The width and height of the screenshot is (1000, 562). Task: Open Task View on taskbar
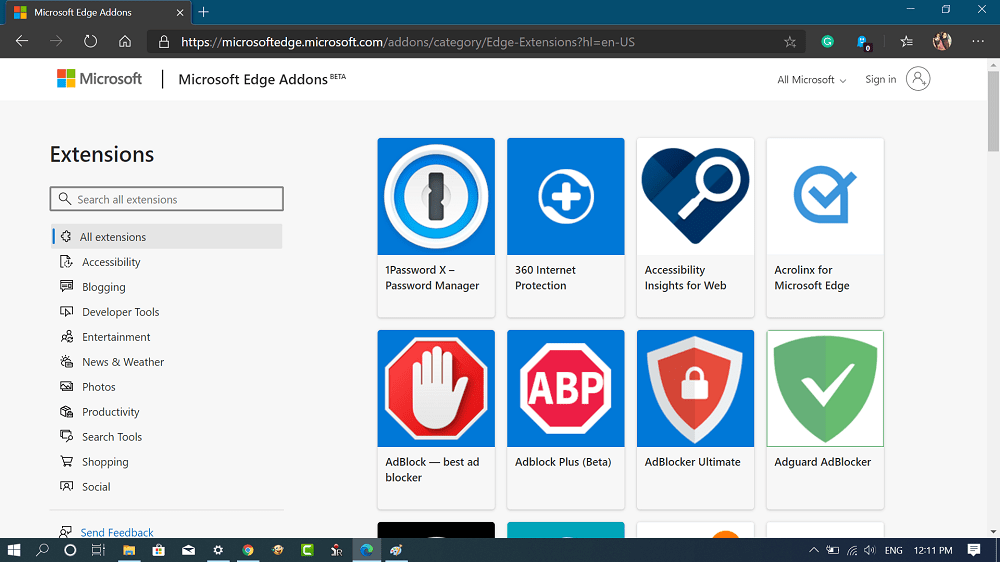point(98,550)
